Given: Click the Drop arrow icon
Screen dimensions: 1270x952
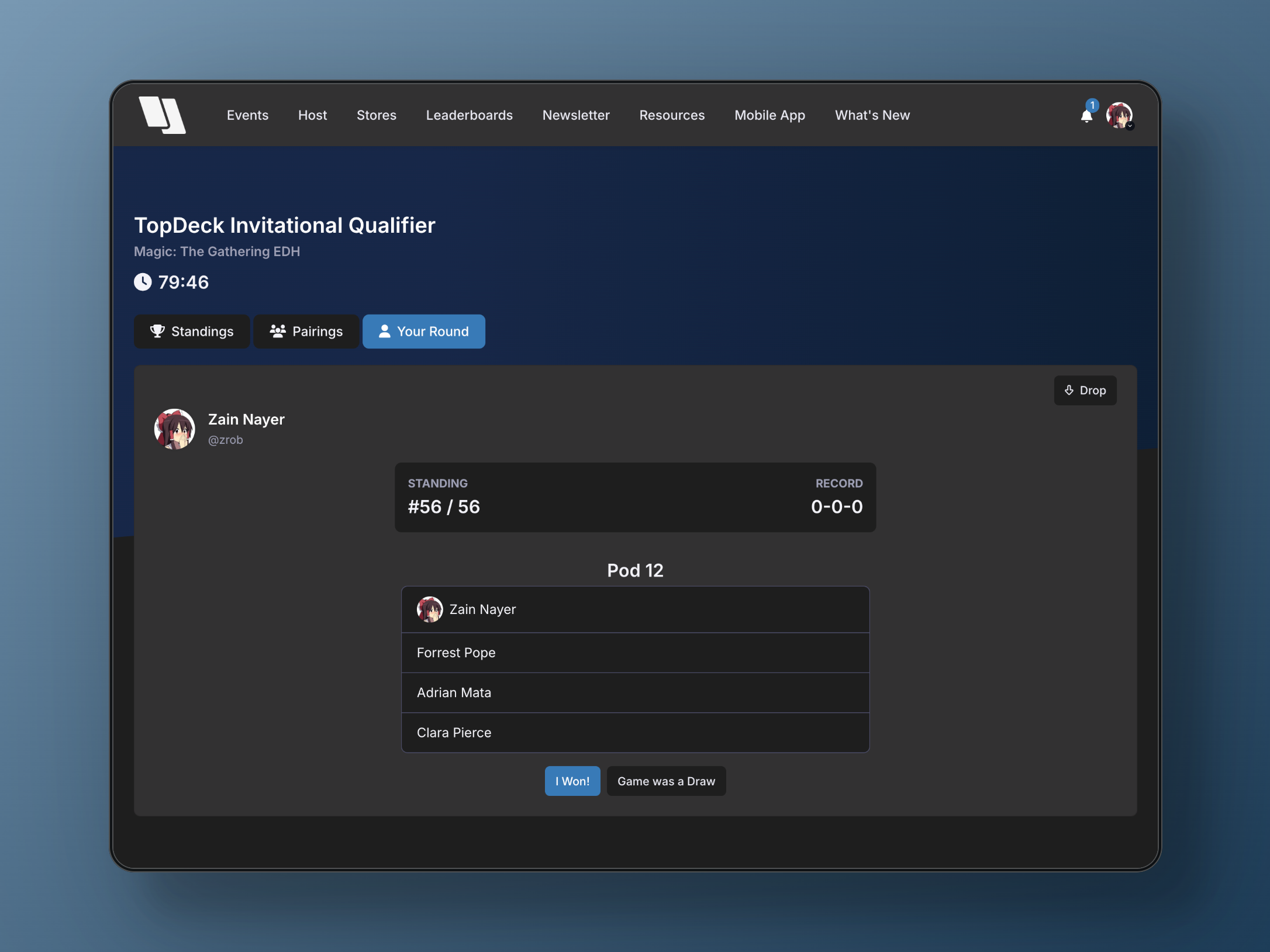Looking at the screenshot, I should [x=1069, y=390].
